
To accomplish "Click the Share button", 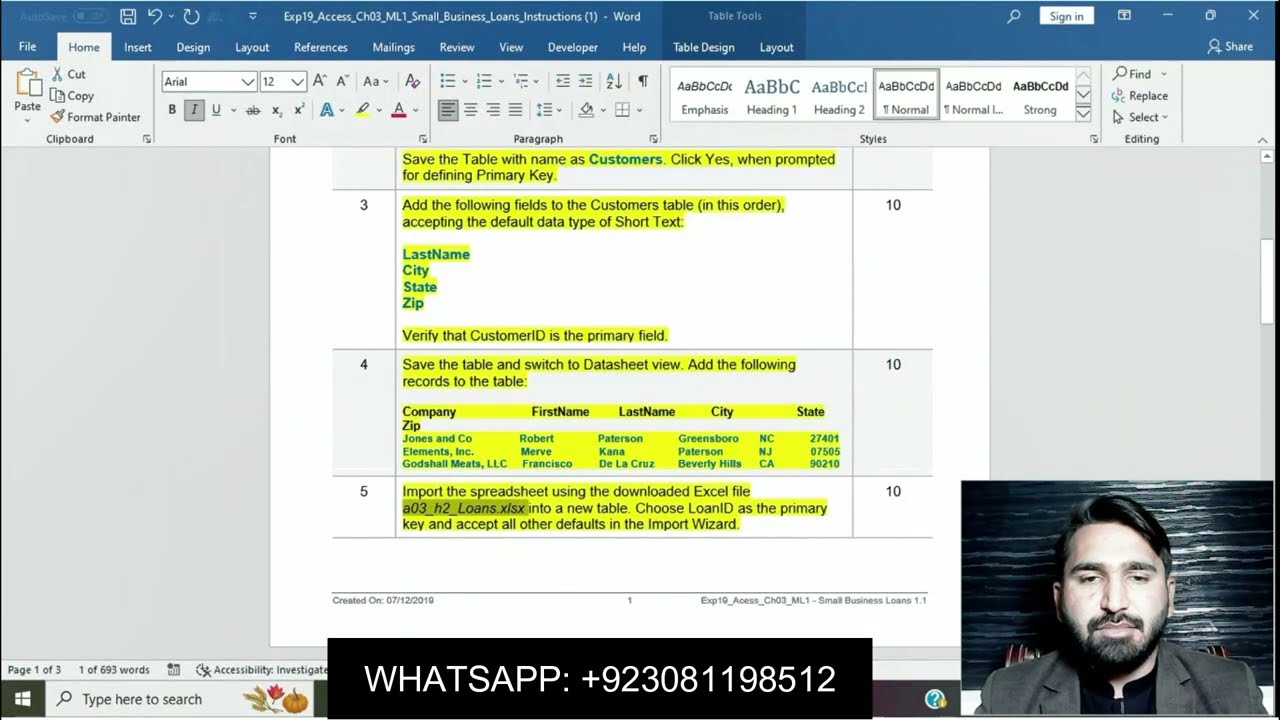I will coord(1230,46).
